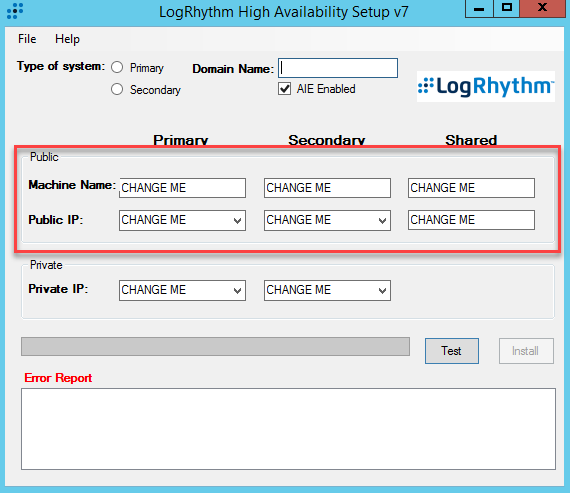Open the Help menu
570x493 pixels.
67,39
